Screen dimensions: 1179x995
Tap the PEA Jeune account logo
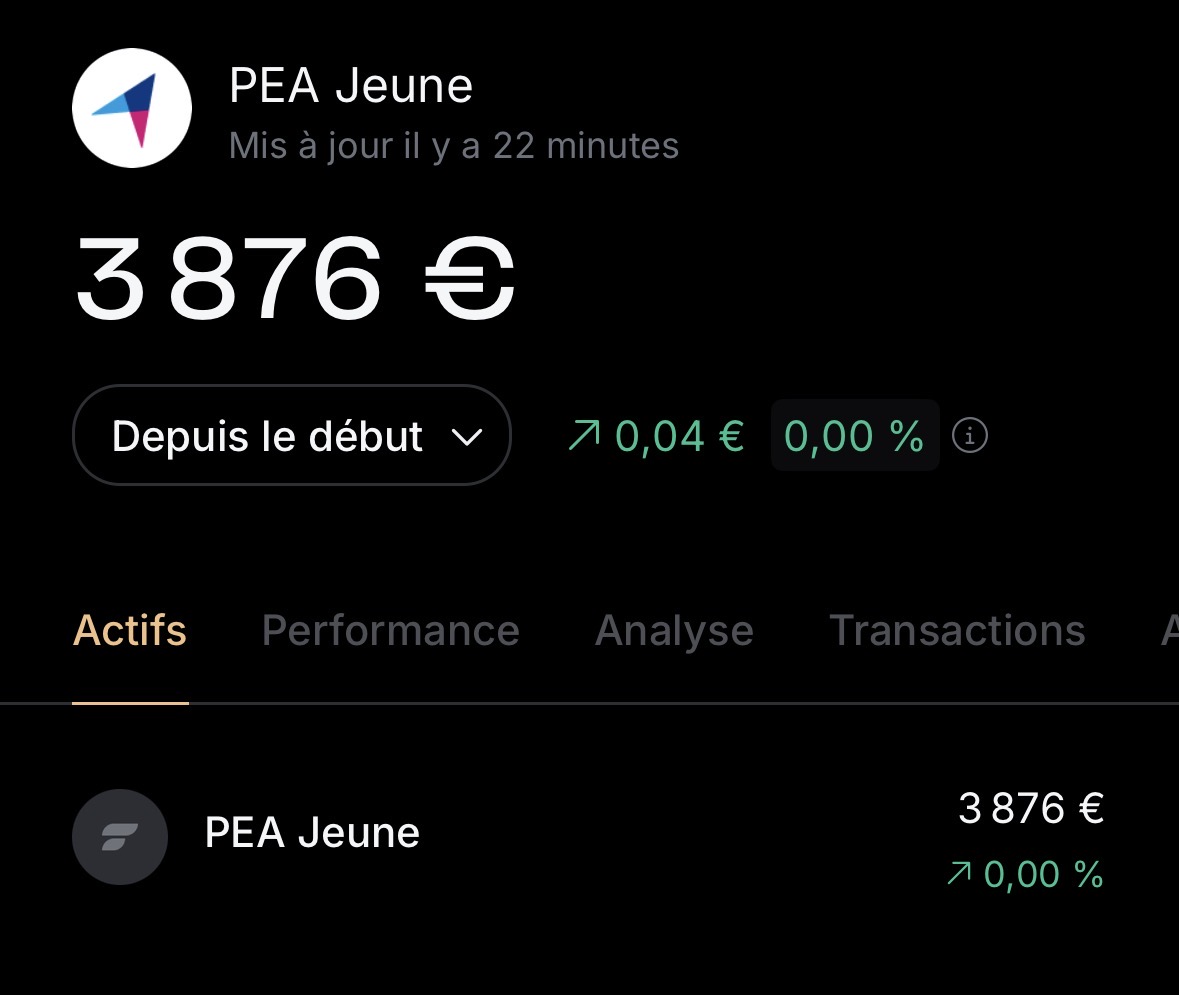(x=132, y=108)
